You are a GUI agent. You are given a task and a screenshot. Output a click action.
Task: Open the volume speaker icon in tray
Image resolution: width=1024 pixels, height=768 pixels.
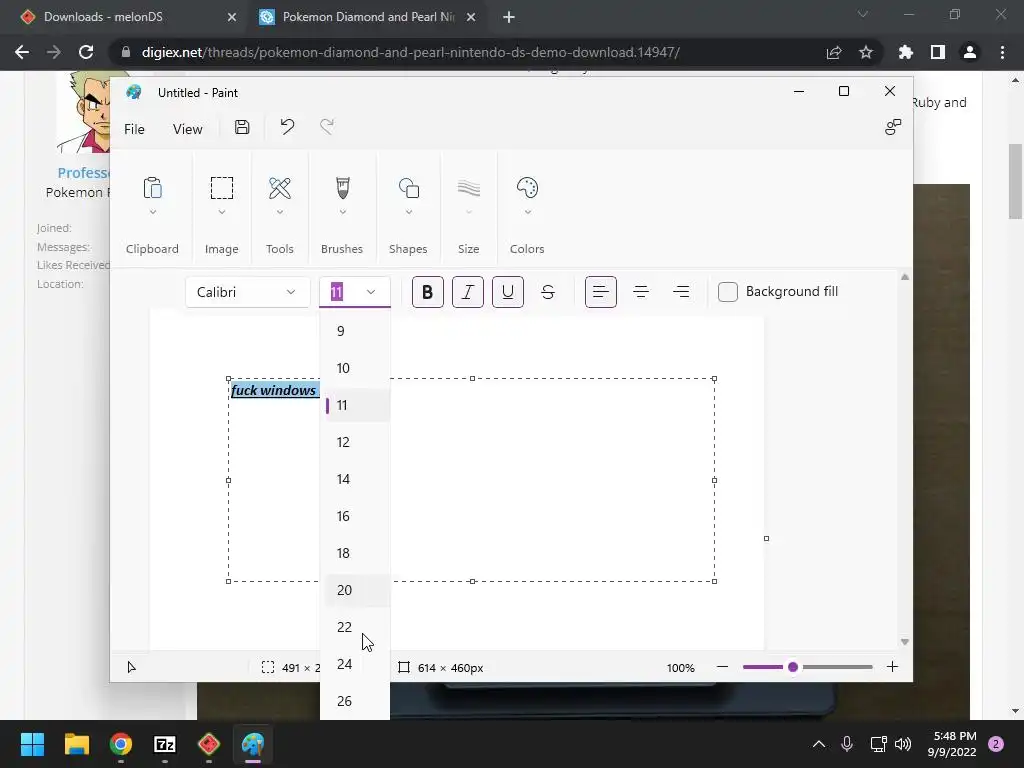point(903,744)
